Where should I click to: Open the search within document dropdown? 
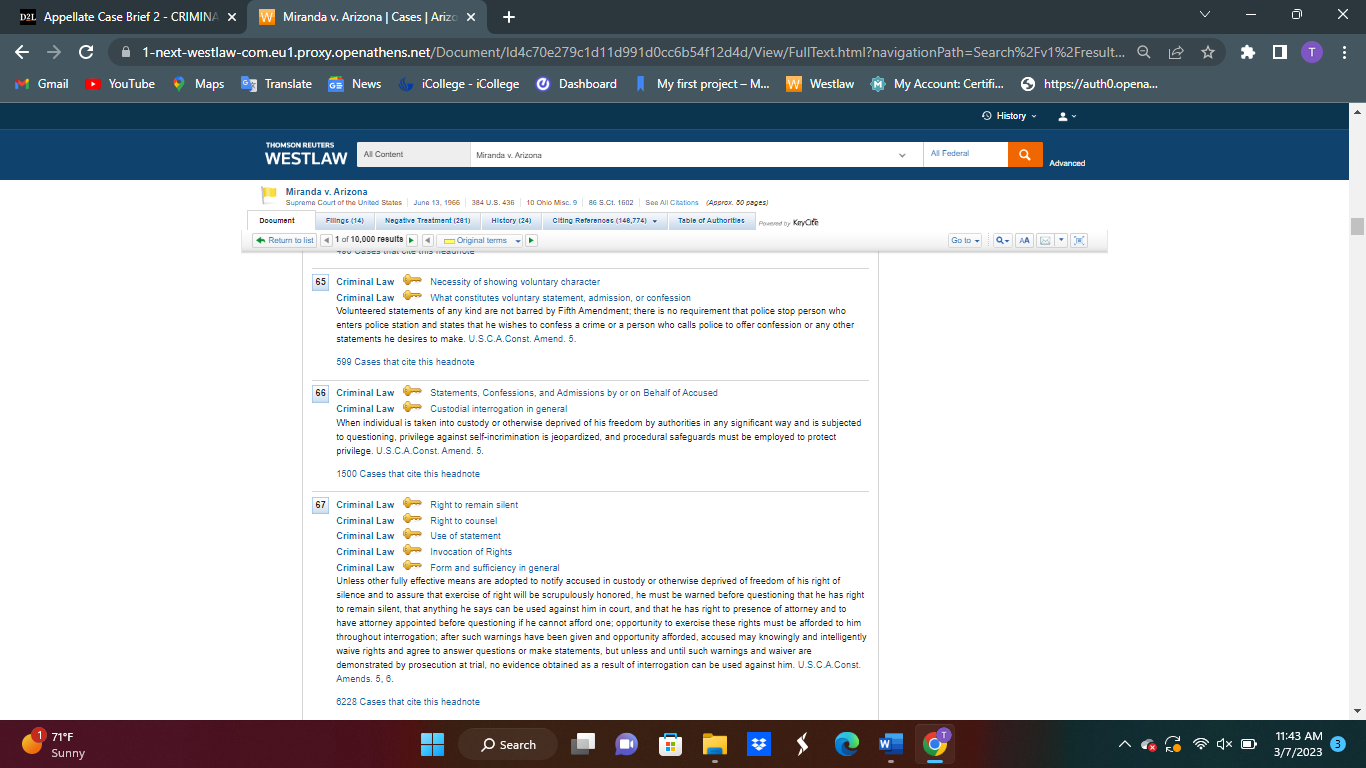pyautogui.click(x=1002, y=240)
